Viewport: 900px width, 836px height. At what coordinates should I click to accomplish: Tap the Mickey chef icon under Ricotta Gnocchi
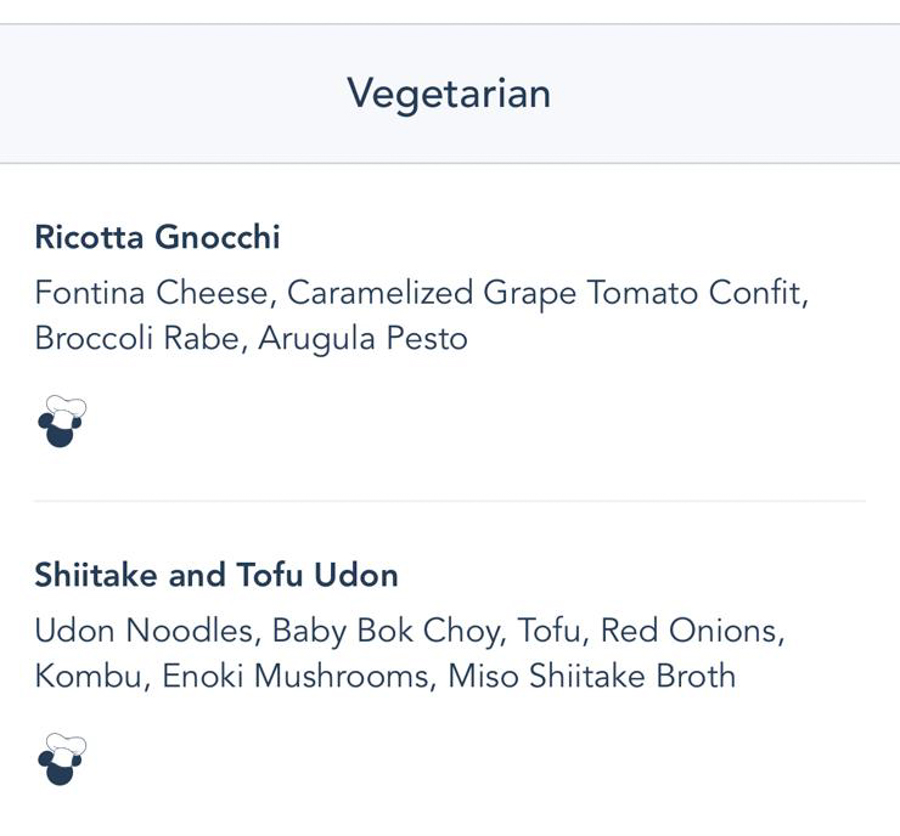(61, 421)
